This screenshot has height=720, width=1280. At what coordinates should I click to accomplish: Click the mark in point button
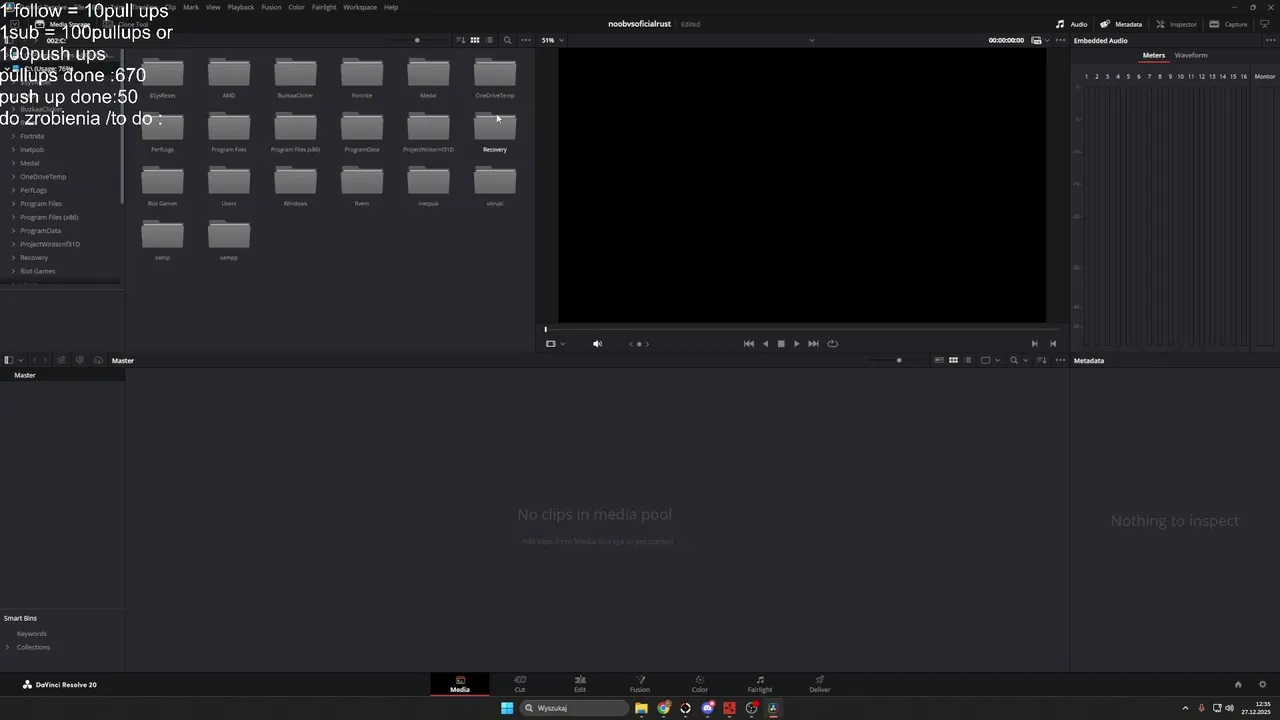[1035, 343]
